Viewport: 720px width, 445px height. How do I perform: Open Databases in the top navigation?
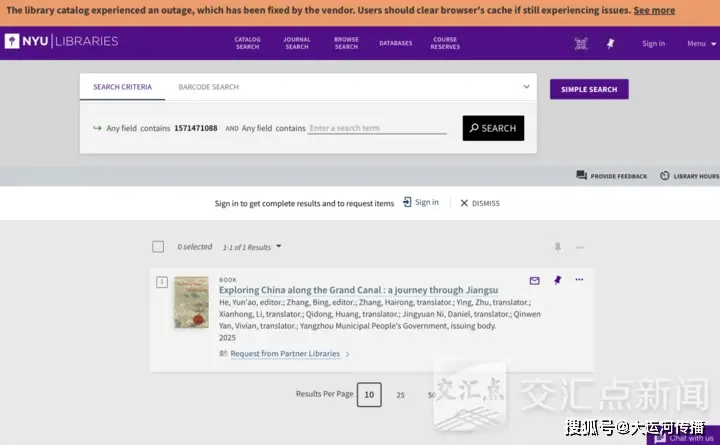395,43
